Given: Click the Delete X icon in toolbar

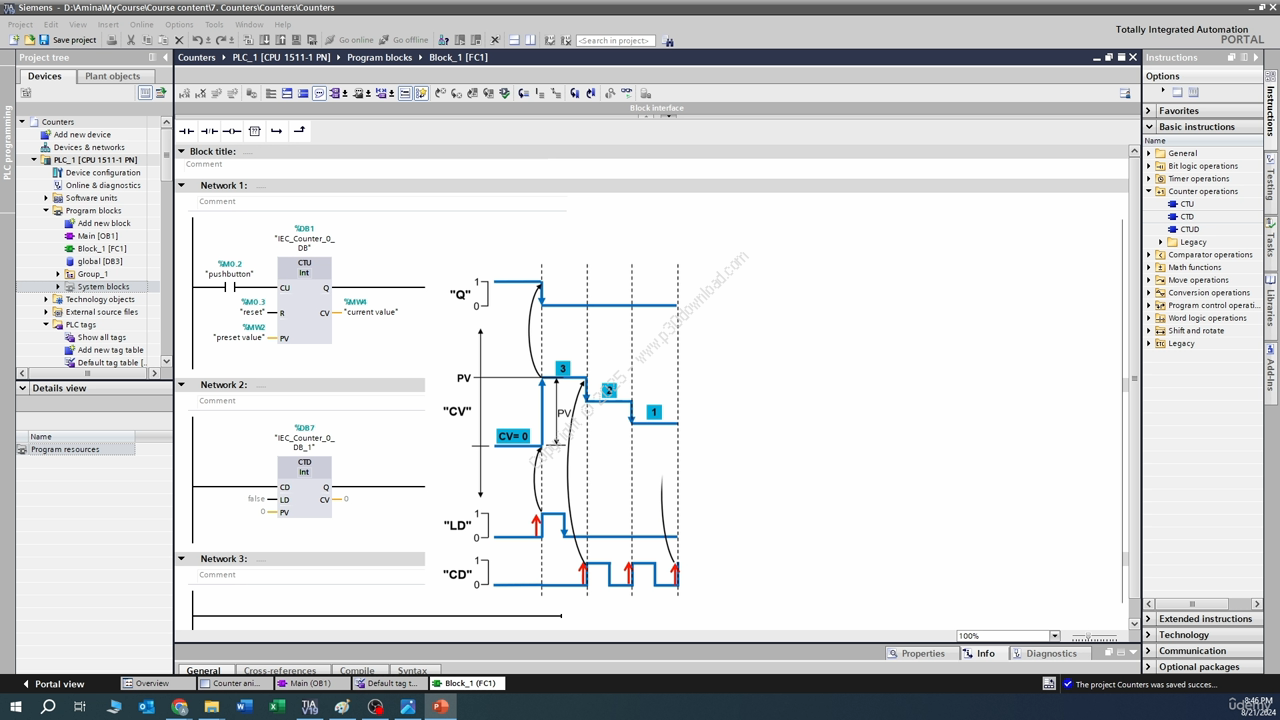Looking at the screenshot, I should click(x=179, y=40).
